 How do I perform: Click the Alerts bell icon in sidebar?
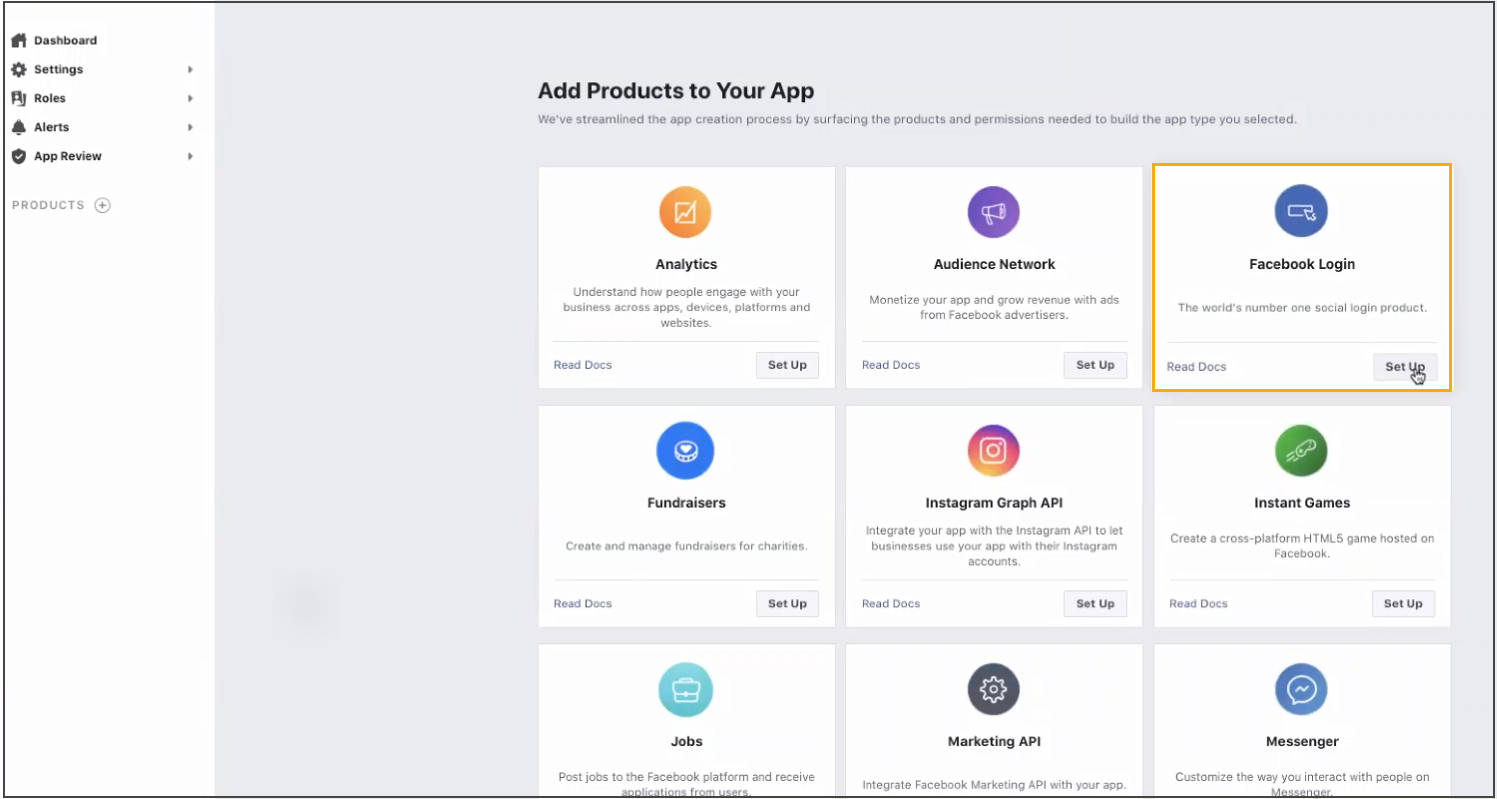(18, 127)
